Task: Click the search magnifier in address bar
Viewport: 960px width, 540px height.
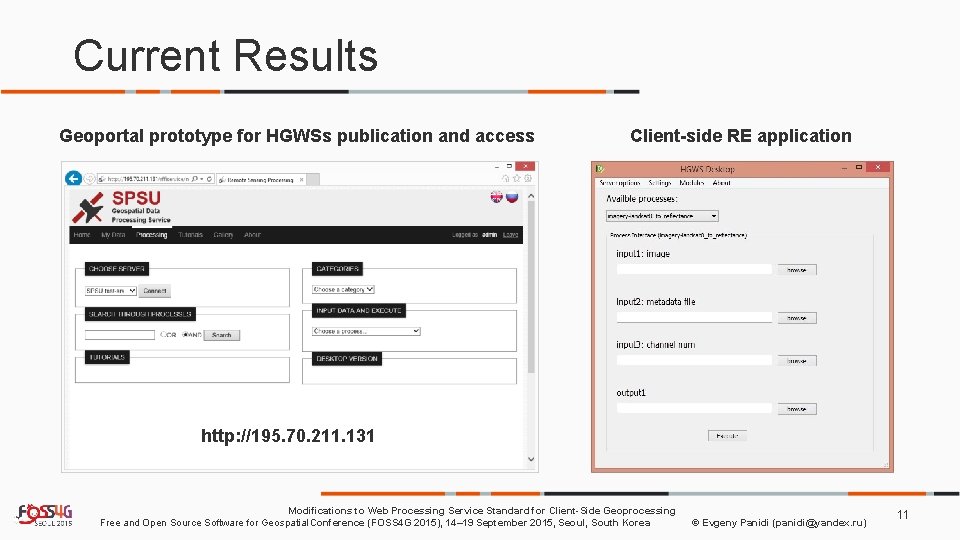Action: click(195, 179)
